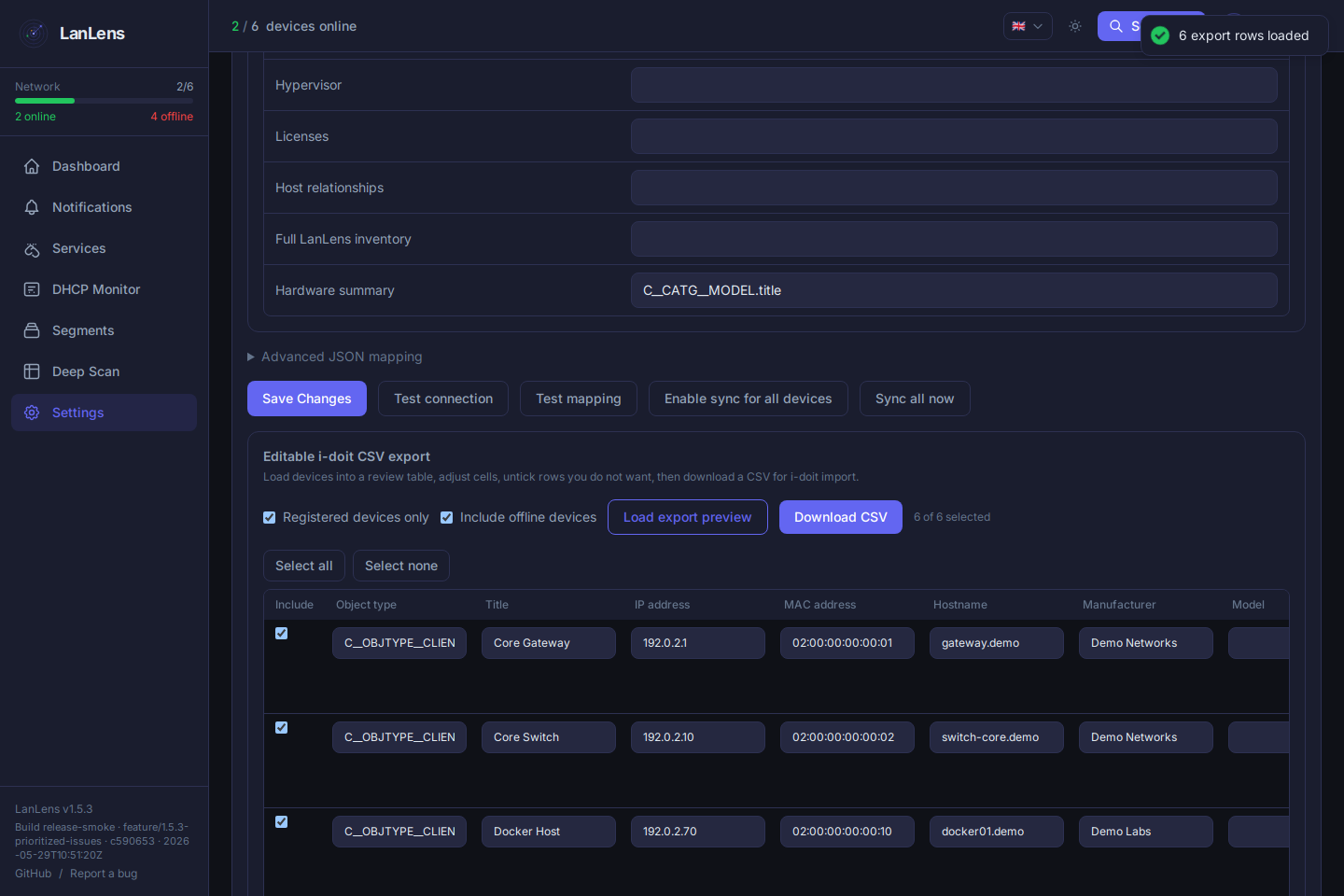This screenshot has height=896, width=1344.
Task: Click Test mapping button
Action: tap(579, 399)
